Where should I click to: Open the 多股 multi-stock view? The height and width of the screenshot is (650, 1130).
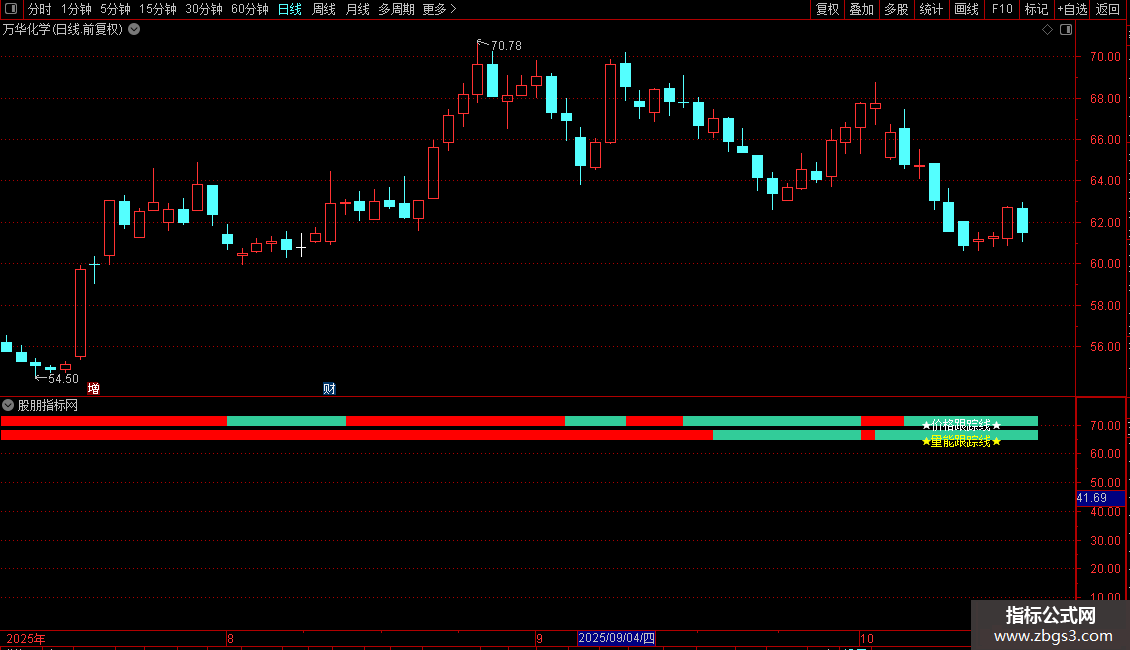896,9
